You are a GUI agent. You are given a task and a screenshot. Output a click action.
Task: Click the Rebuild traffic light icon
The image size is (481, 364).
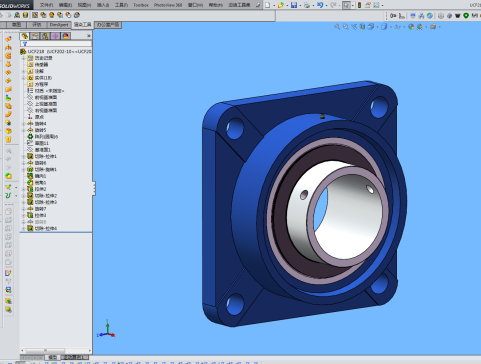pos(359,5)
